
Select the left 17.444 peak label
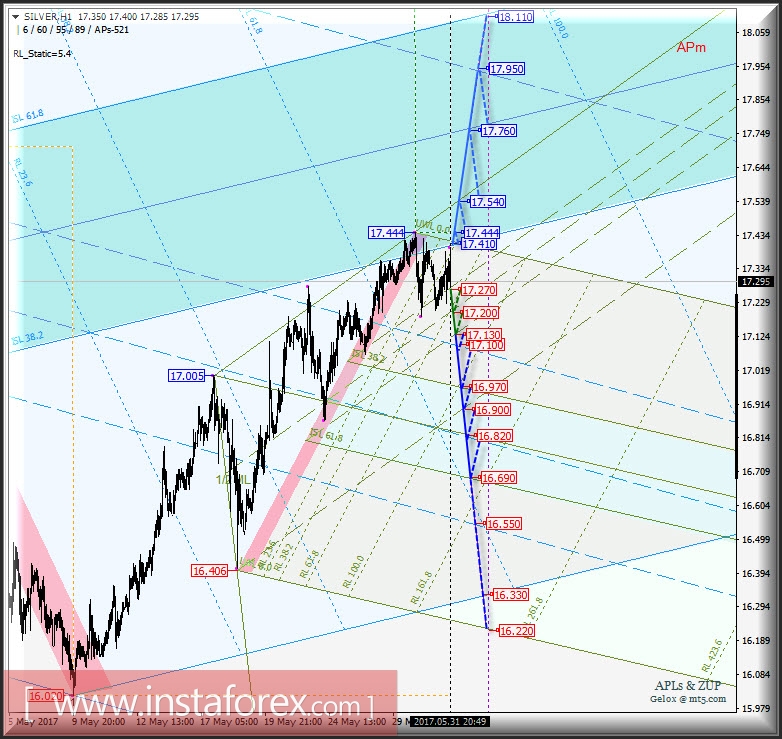[387, 233]
